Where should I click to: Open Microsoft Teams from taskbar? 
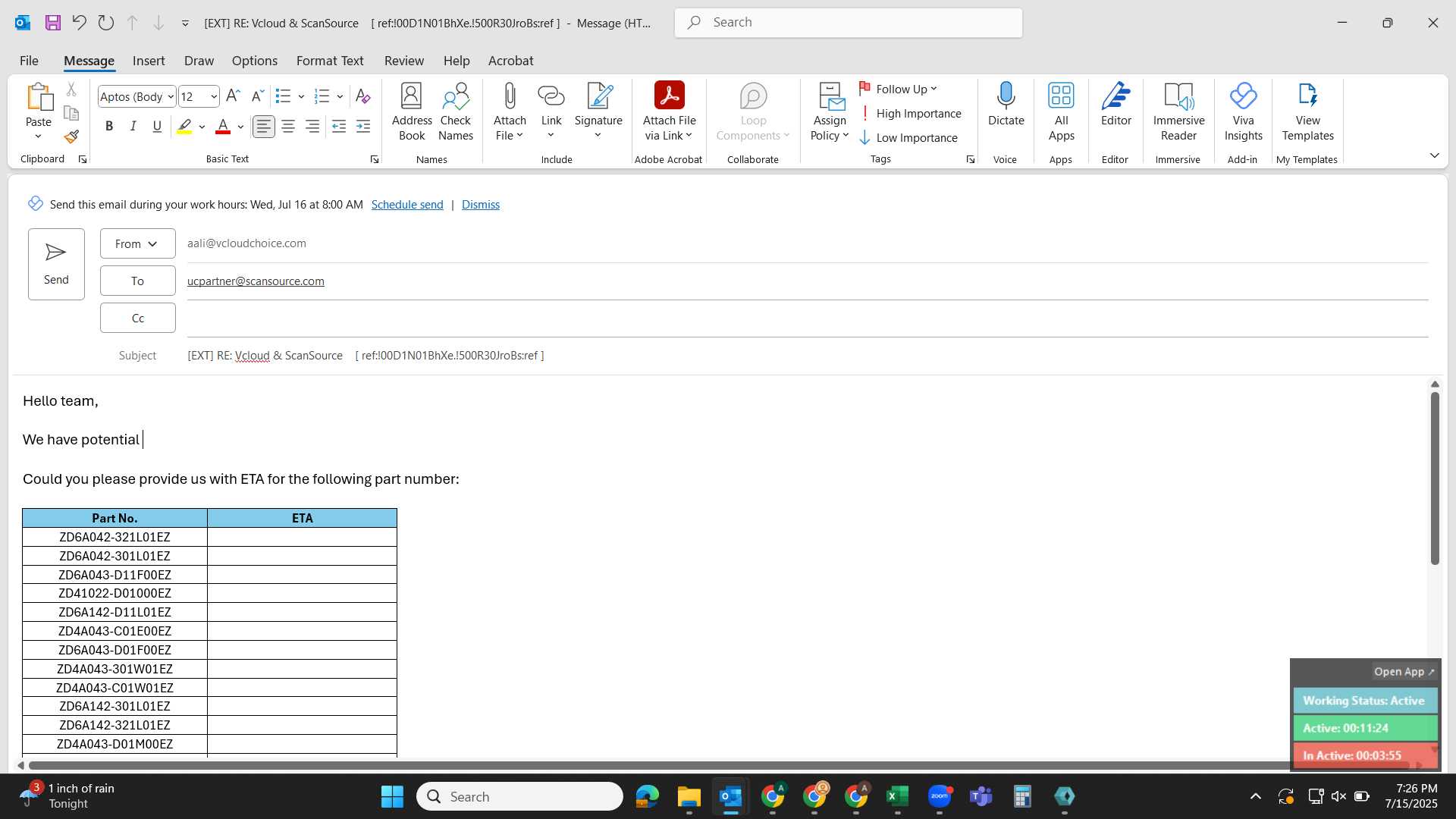(x=981, y=796)
